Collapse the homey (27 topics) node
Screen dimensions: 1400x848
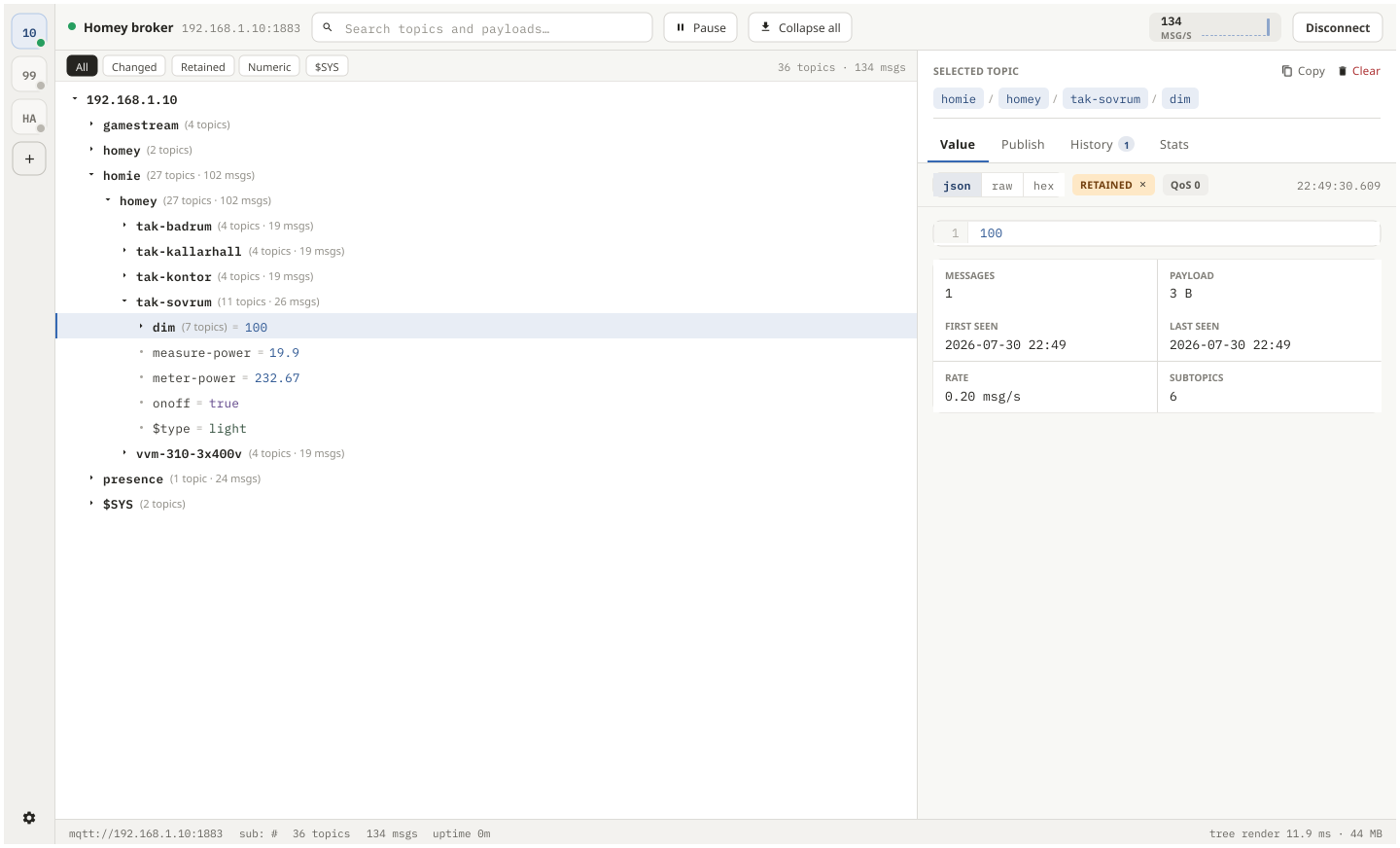108,199
